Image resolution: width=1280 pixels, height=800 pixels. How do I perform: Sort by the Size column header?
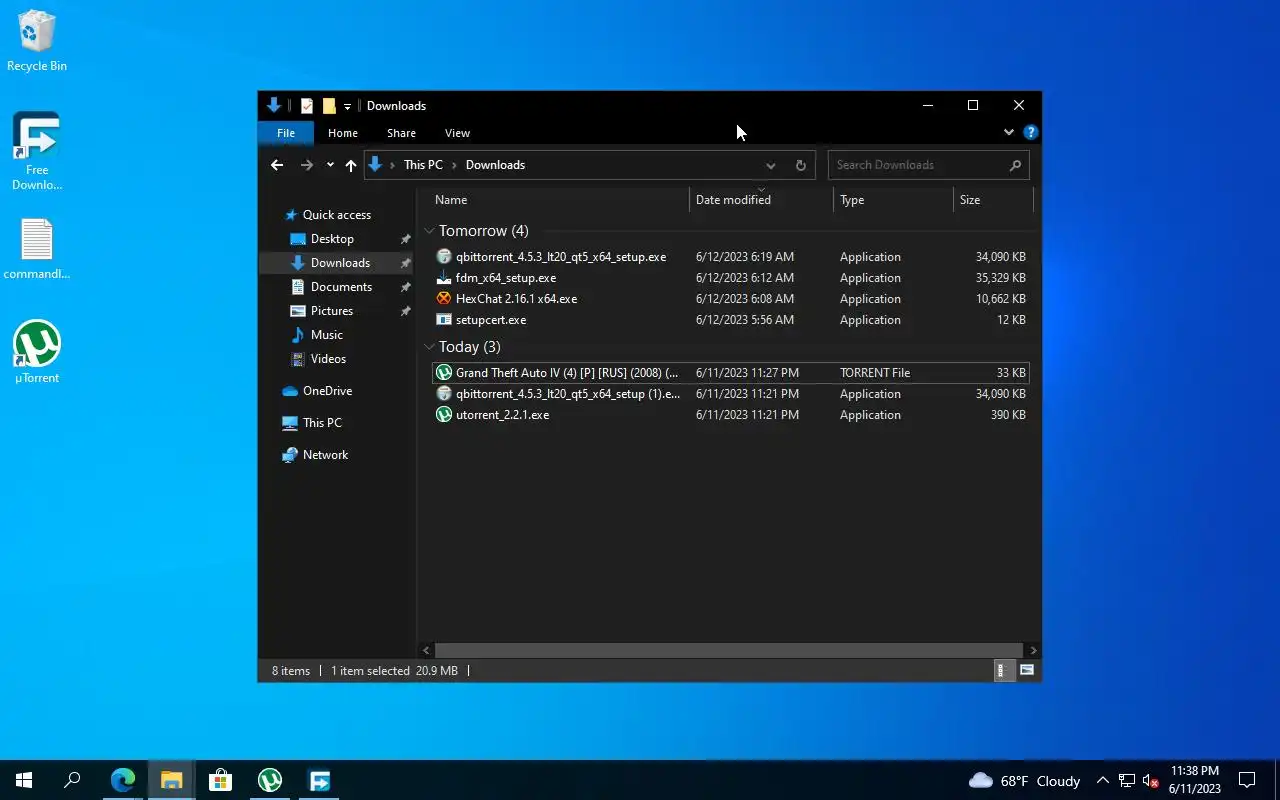click(x=993, y=200)
